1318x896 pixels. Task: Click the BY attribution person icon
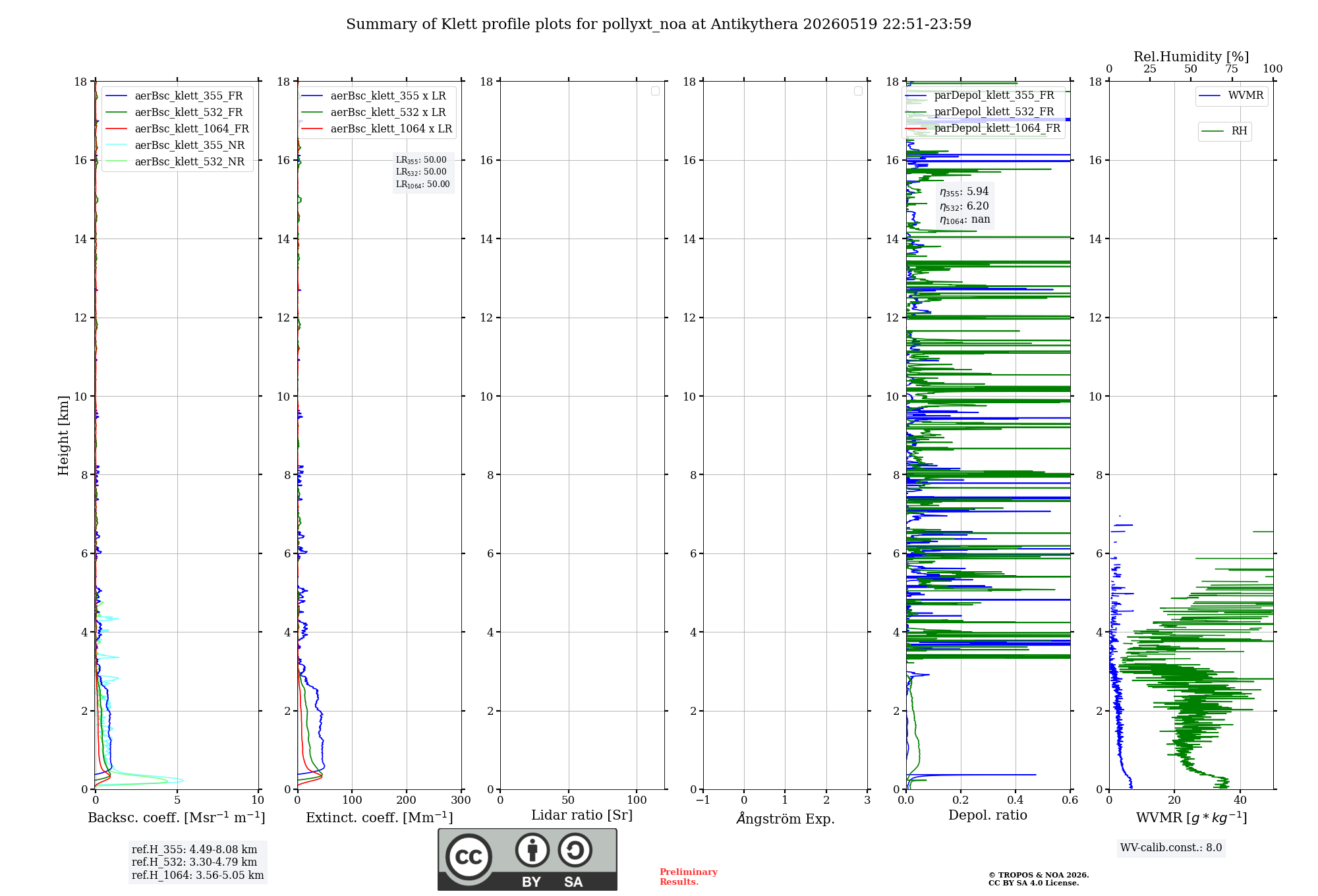click(x=532, y=850)
